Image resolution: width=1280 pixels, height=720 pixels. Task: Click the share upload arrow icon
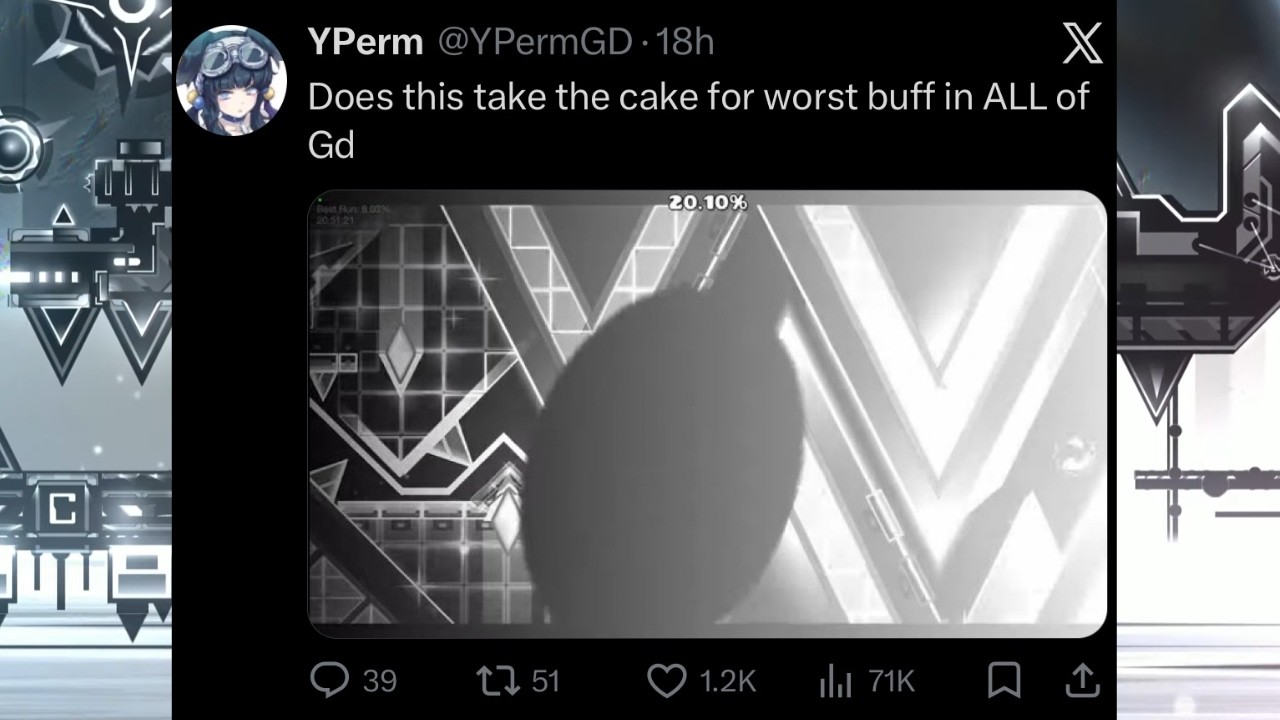tap(1082, 681)
